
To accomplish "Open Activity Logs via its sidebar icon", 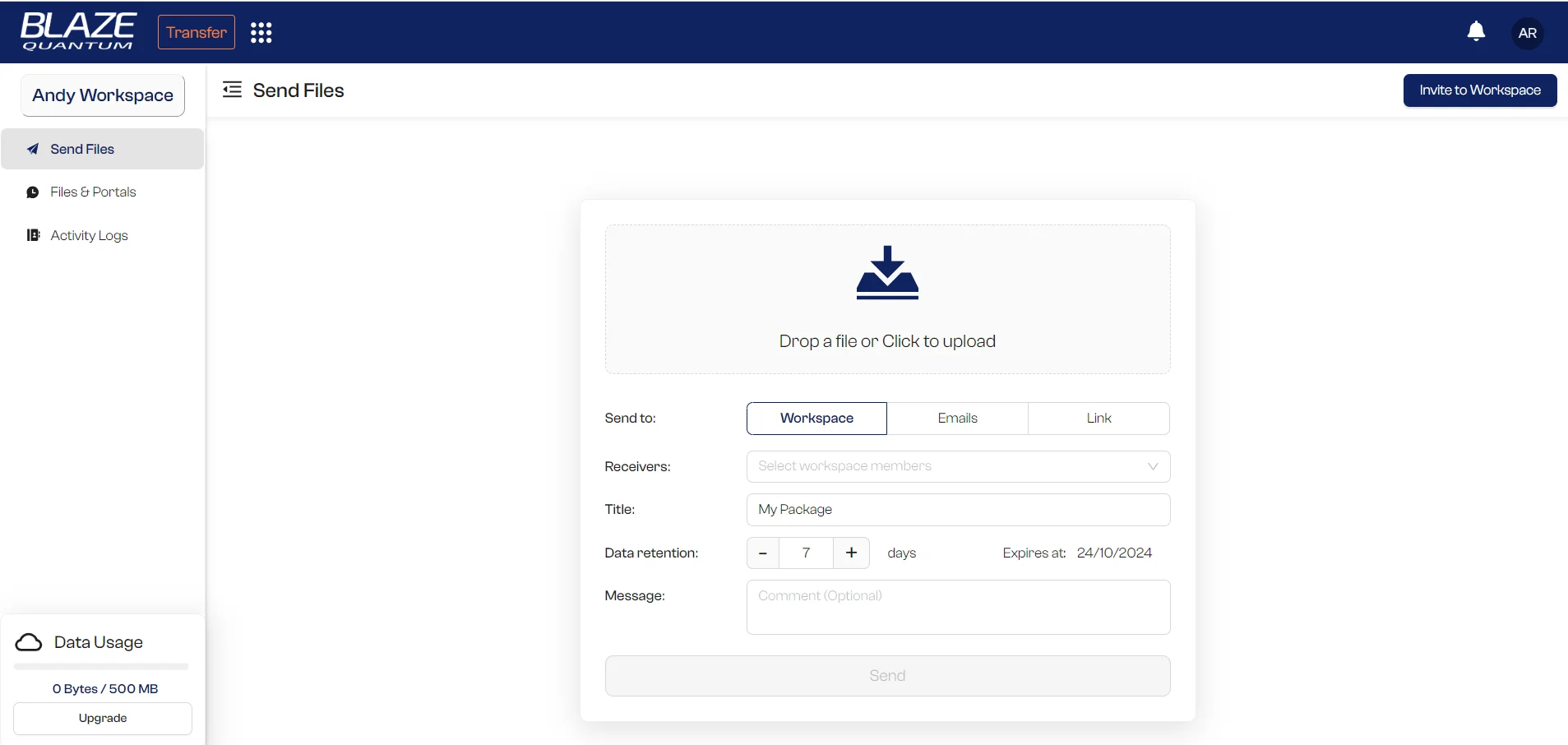I will [33, 235].
